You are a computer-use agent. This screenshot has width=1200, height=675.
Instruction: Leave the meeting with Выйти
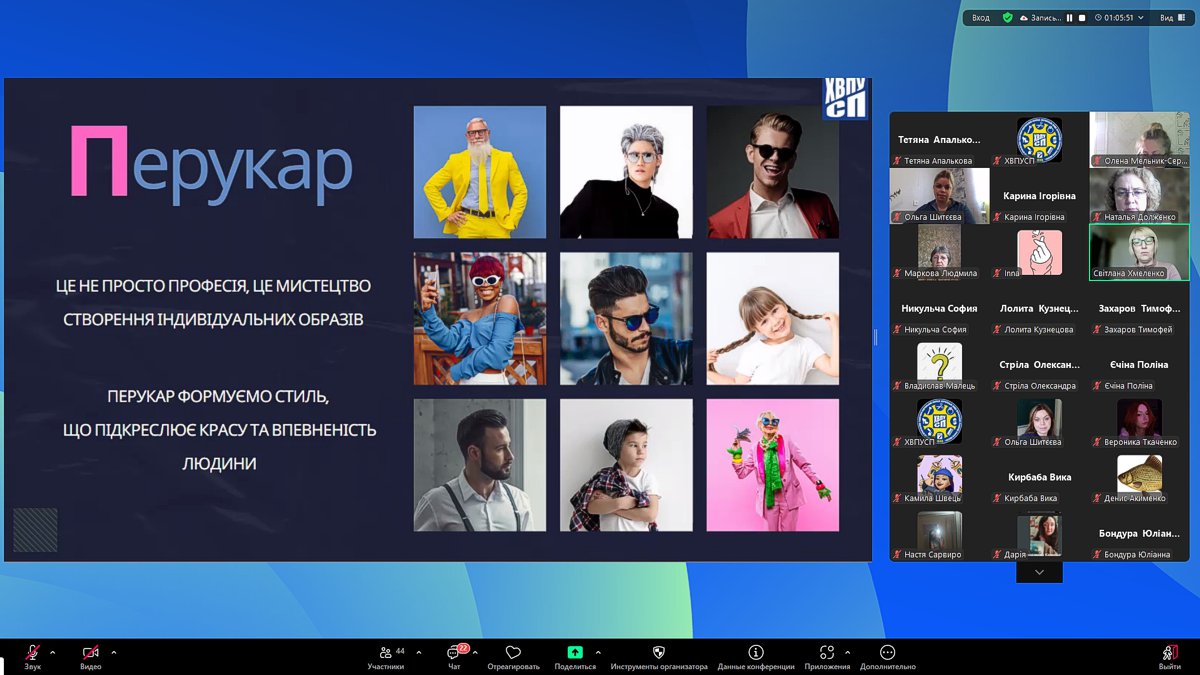coord(1170,657)
